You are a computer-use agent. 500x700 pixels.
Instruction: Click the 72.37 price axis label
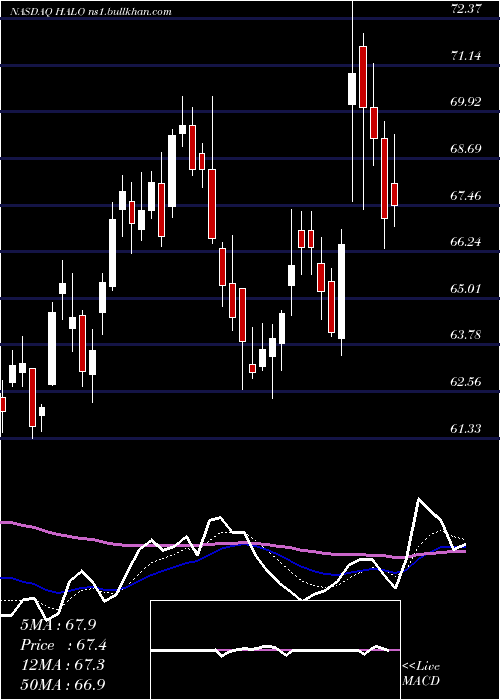pyautogui.click(x=466, y=8)
